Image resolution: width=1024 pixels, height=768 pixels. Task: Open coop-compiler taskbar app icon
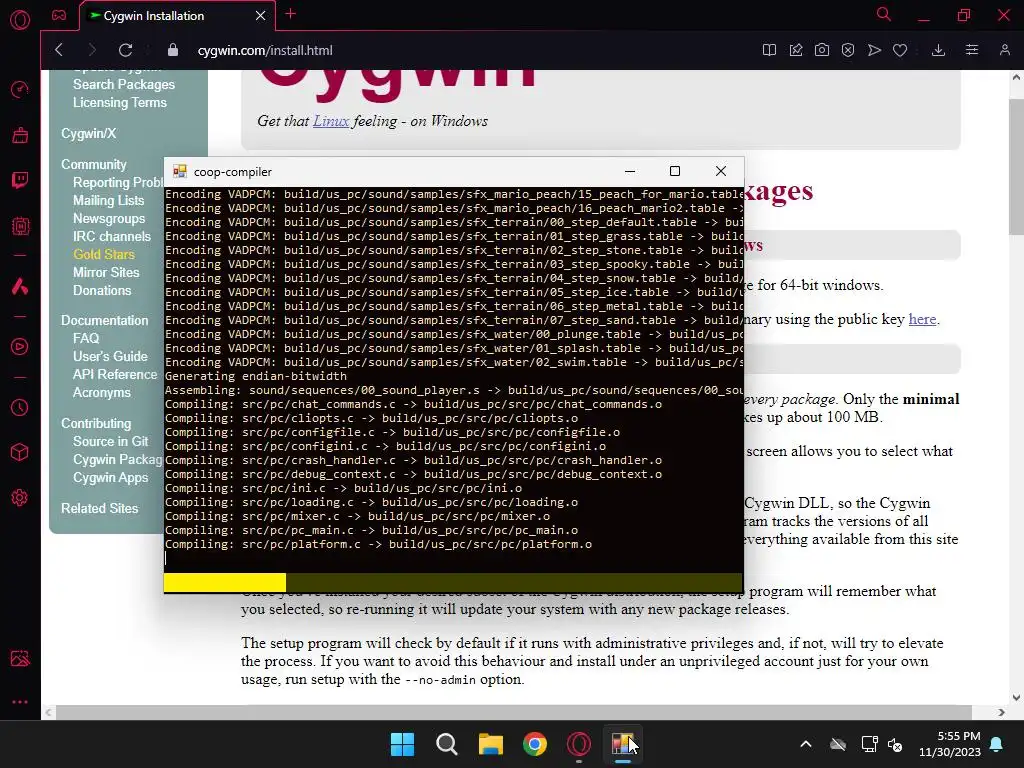click(623, 744)
